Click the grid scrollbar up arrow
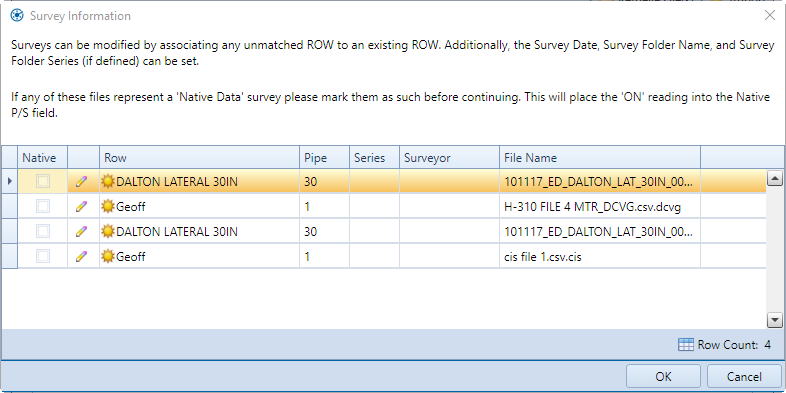The height and width of the screenshot is (393, 786). point(774,178)
